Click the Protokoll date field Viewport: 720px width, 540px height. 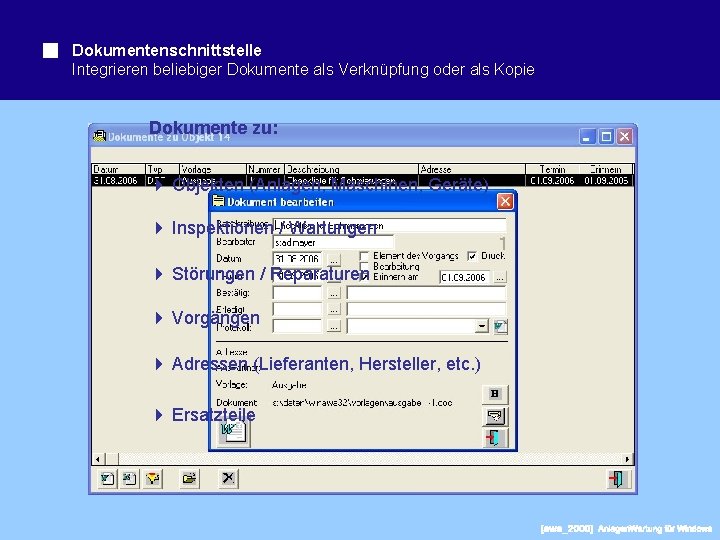point(298,326)
